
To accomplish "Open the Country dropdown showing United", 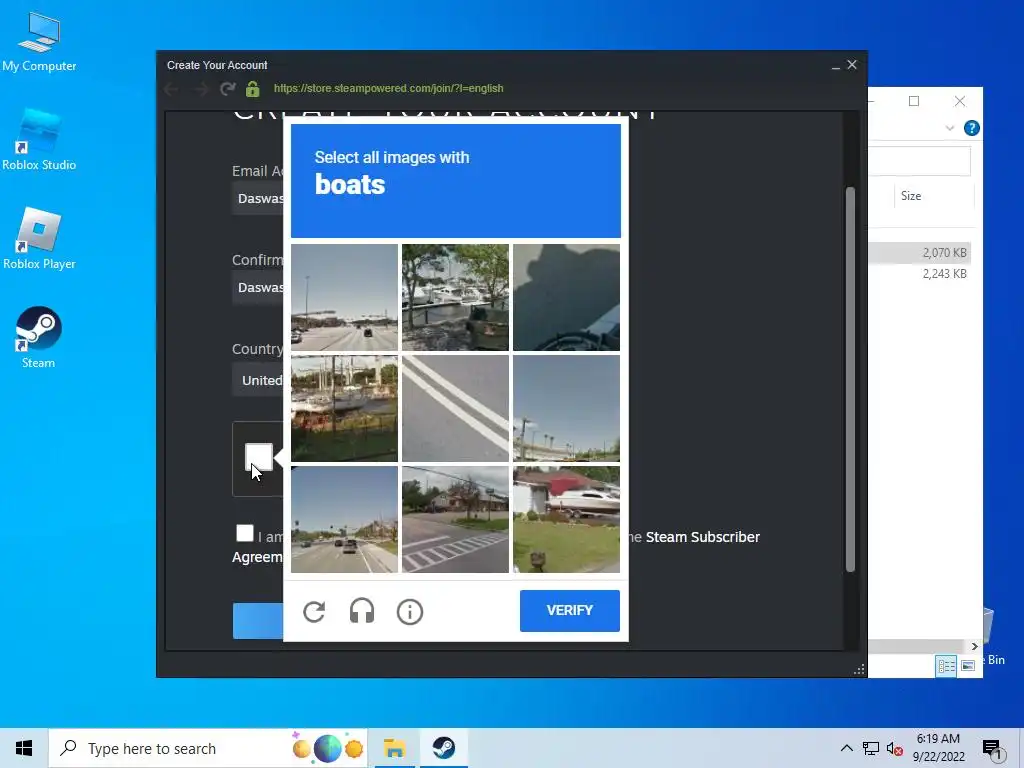I will tap(258, 380).
